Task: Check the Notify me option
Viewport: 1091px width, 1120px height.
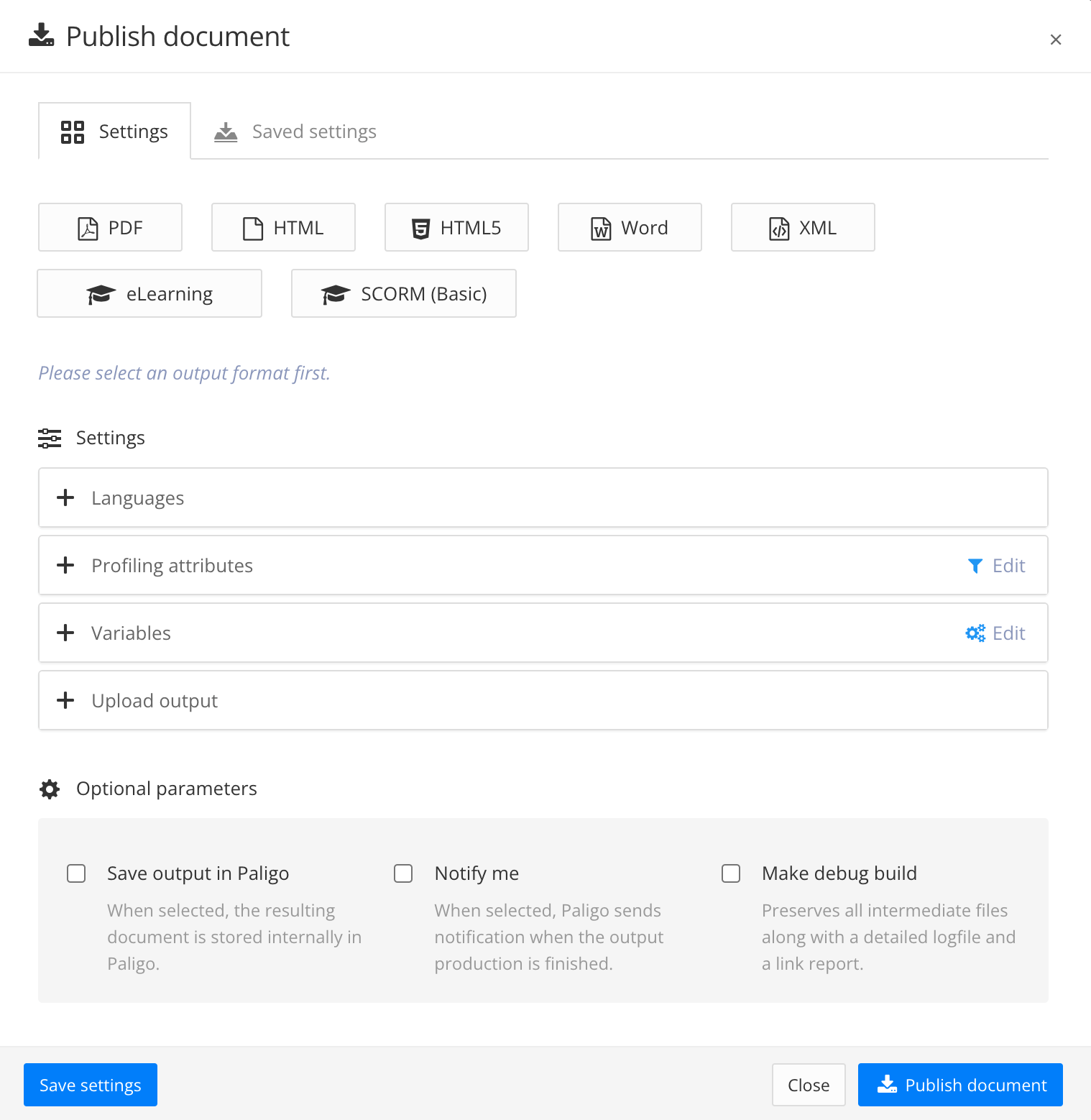Action: pos(403,873)
